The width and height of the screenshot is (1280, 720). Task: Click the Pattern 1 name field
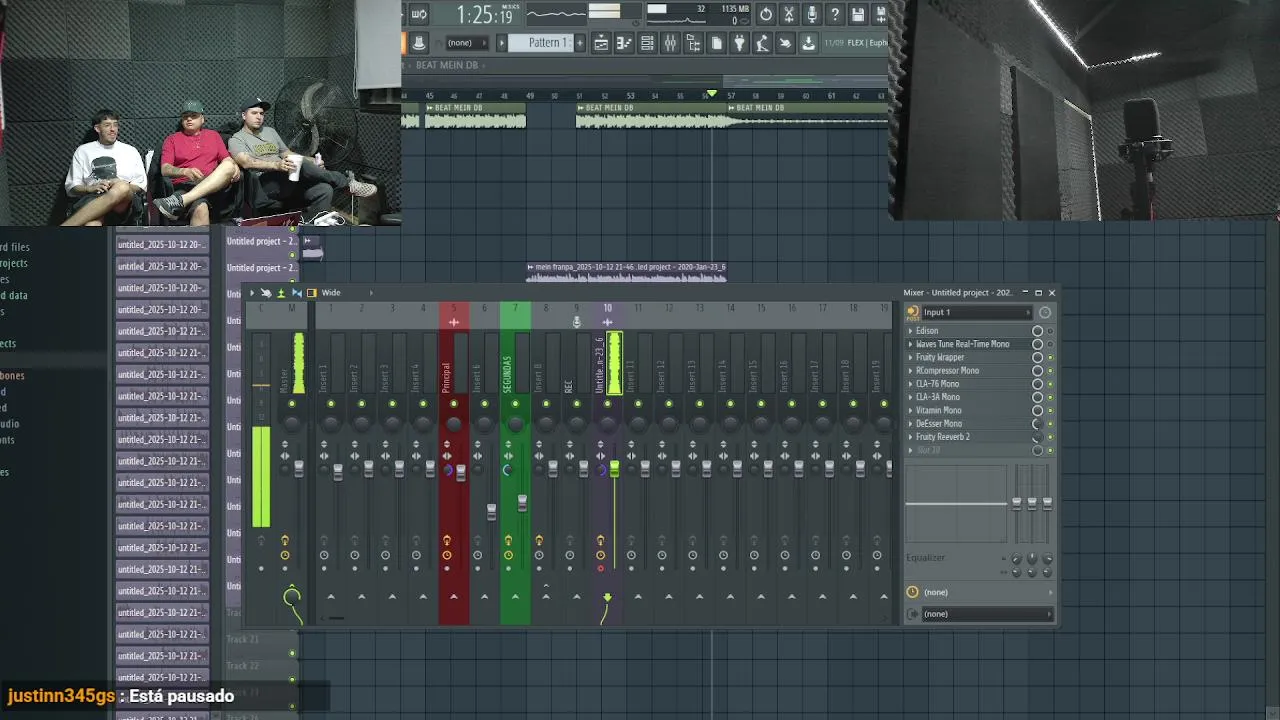(x=540, y=43)
